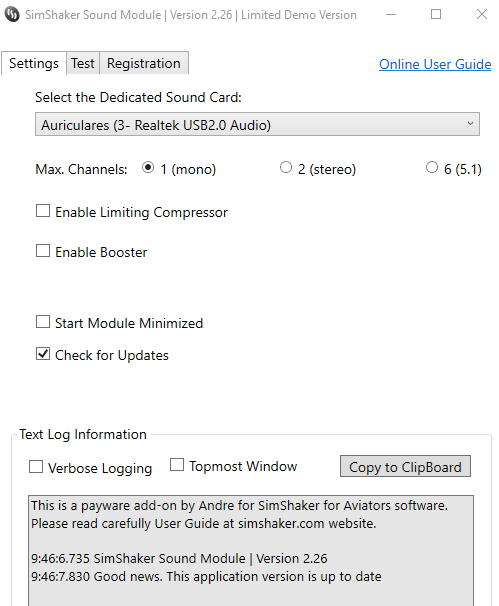Click the SimShaker app icon in title bar
The image size is (499, 606).
[x=12, y=15]
